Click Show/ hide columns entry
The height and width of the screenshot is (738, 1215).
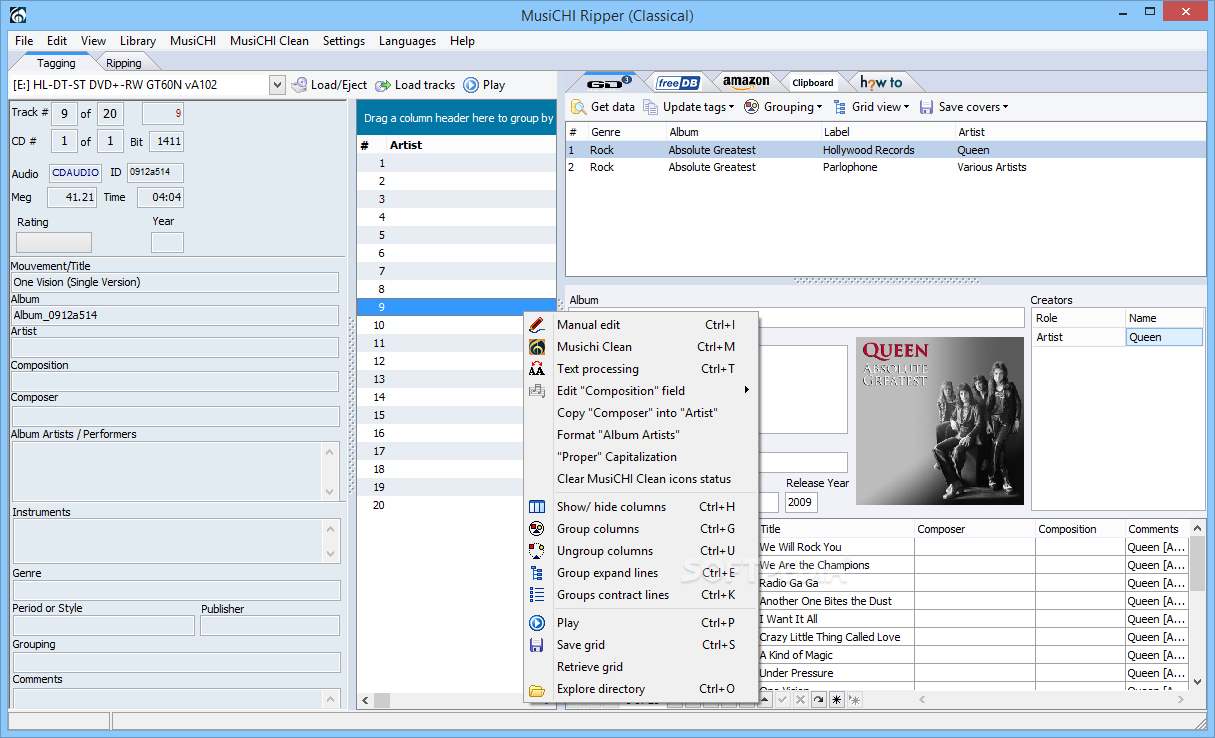pyautogui.click(x=641, y=507)
